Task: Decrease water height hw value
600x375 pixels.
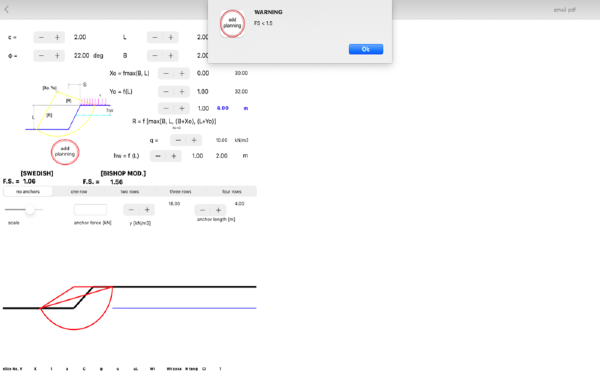Action: pos(158,156)
